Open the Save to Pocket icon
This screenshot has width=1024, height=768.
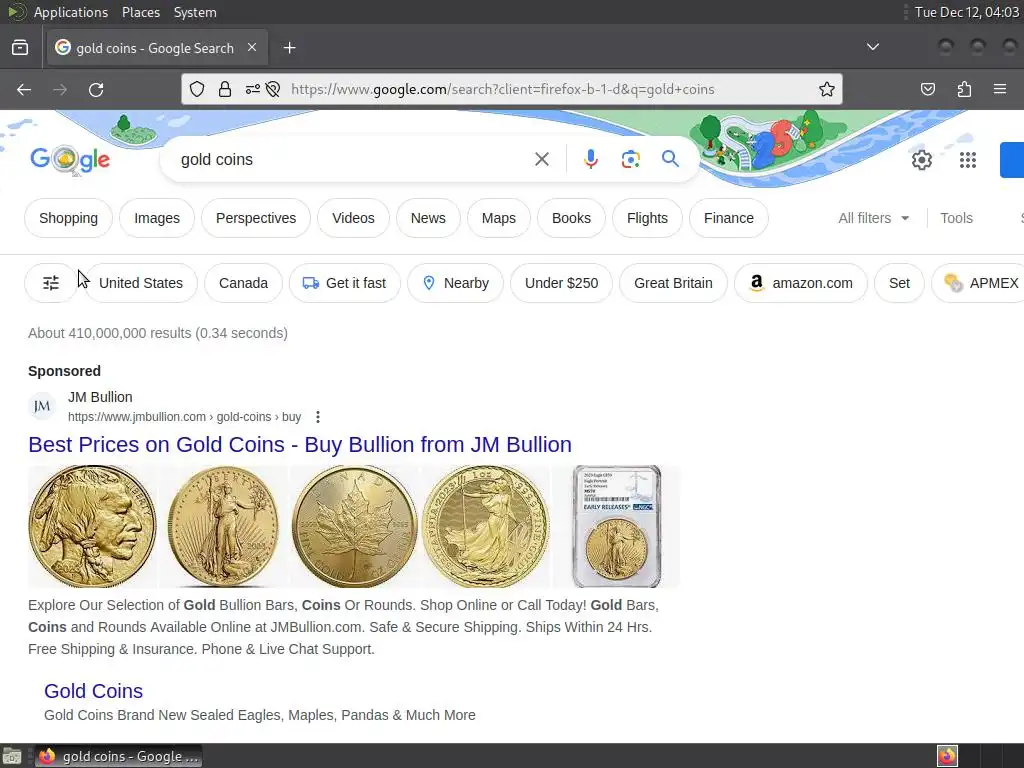928,89
